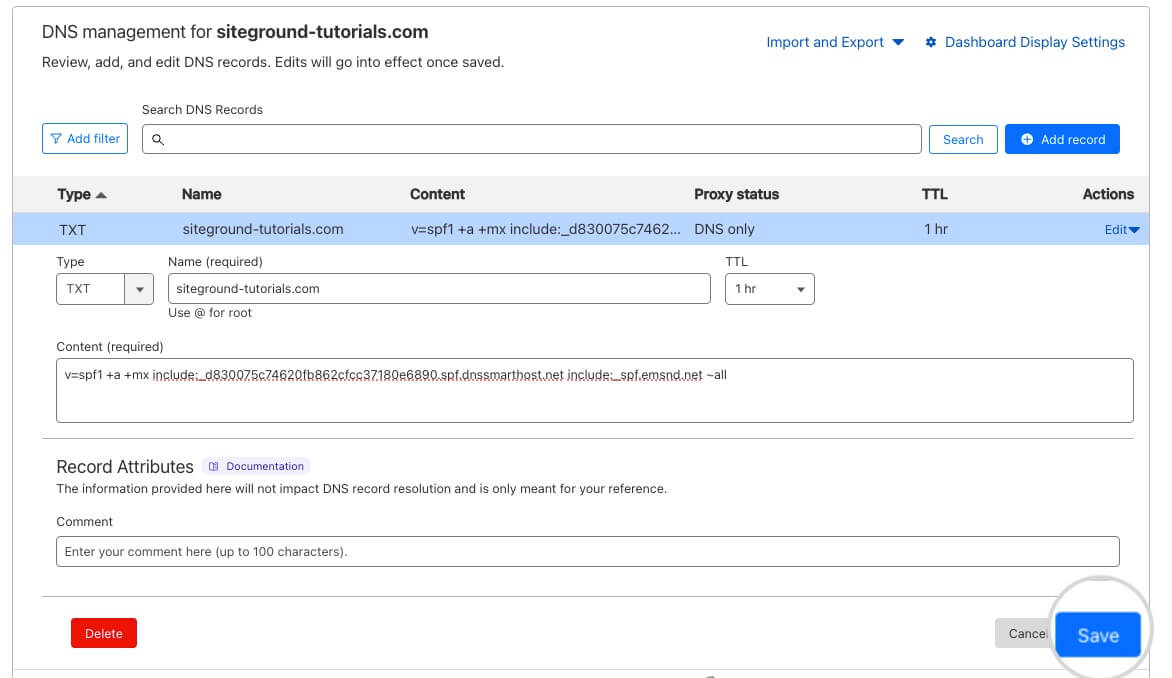This screenshot has width=1172, height=678.
Task: Click the Record Attributes heading
Action: click(125, 467)
